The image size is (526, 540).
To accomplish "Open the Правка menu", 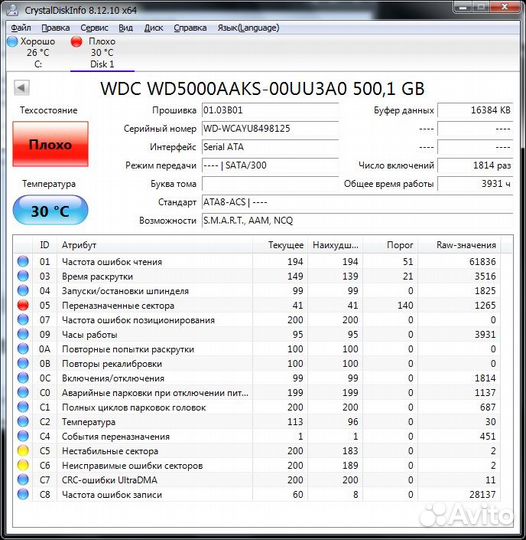I will pos(55,28).
